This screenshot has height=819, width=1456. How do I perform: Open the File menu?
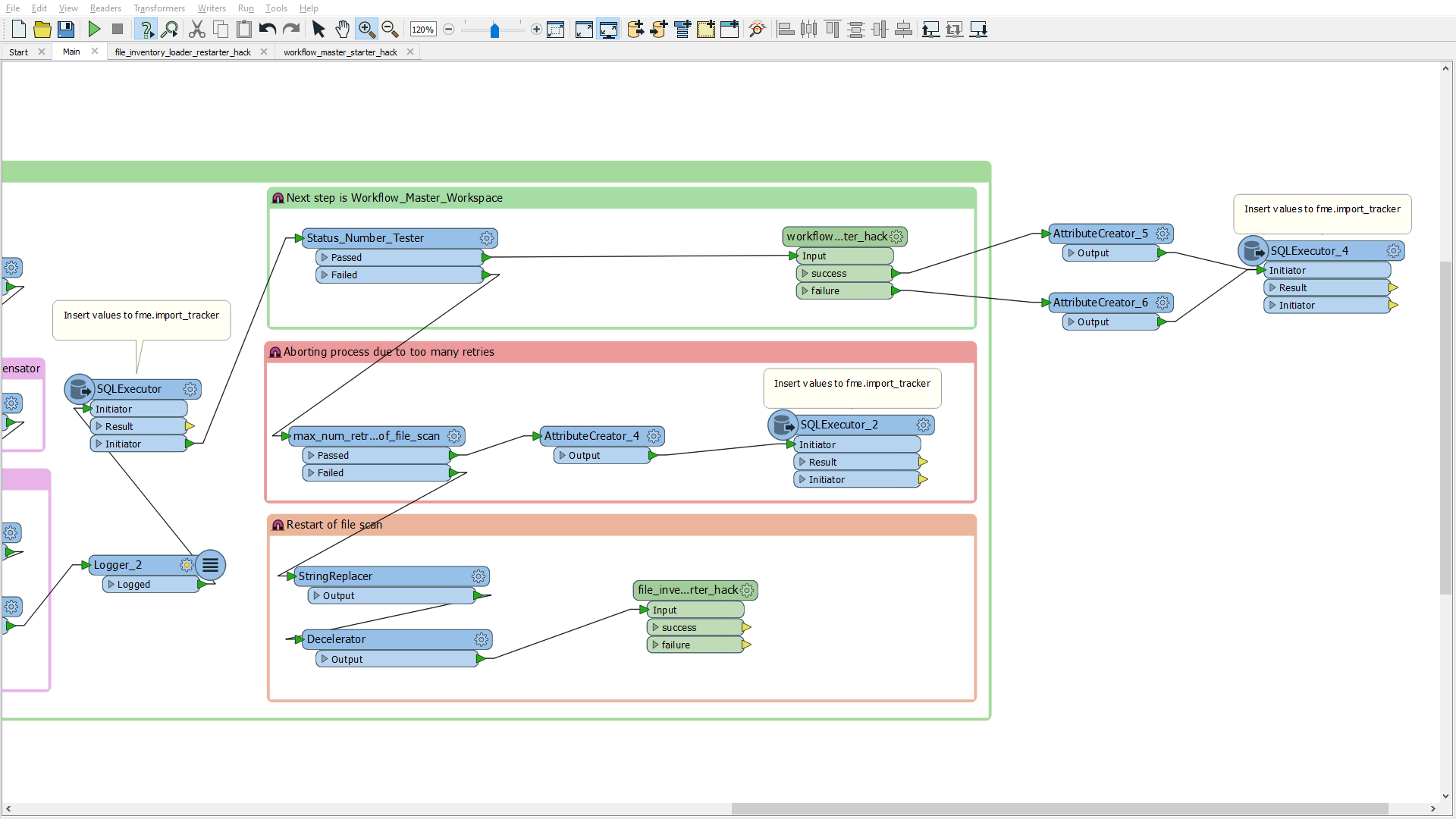pyautogui.click(x=13, y=8)
